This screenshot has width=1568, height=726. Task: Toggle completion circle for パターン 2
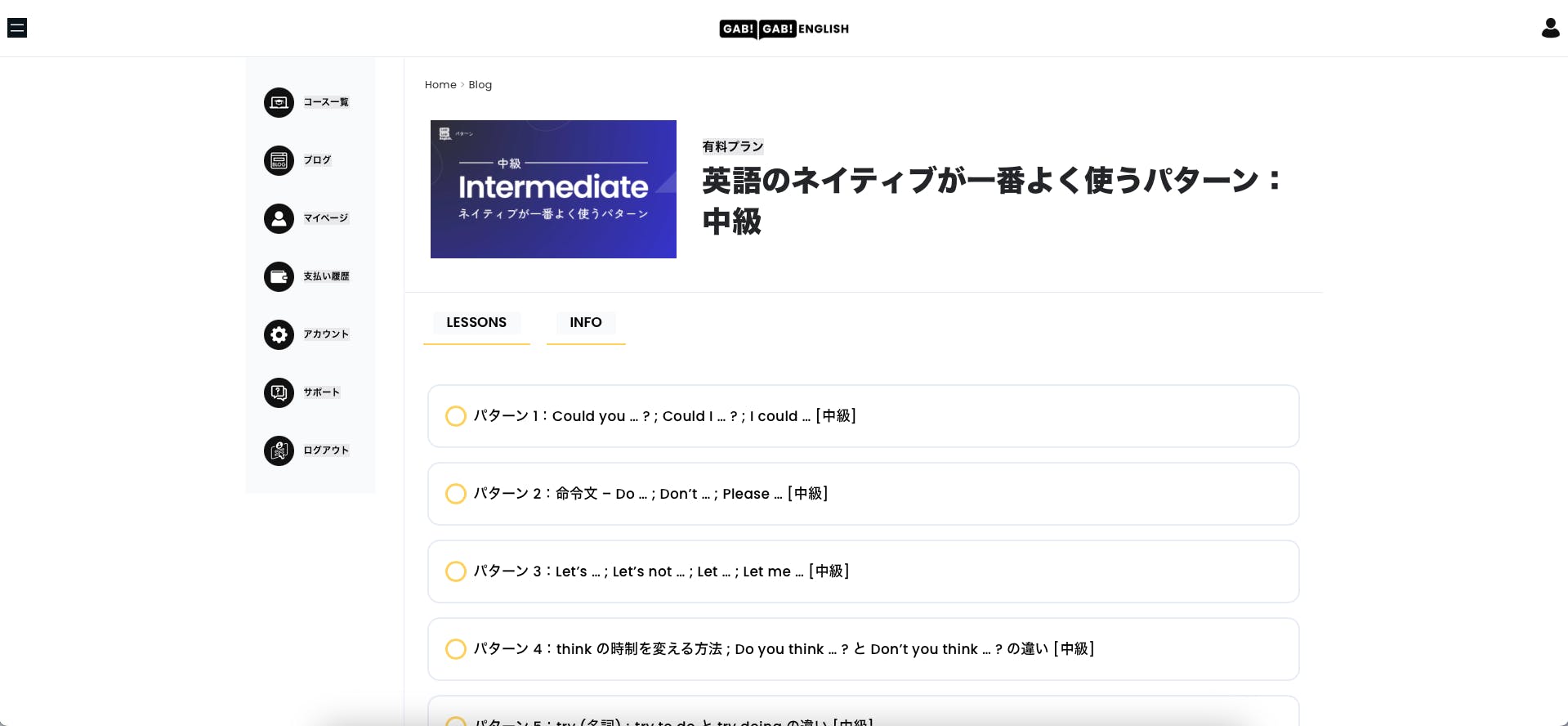pyautogui.click(x=456, y=494)
